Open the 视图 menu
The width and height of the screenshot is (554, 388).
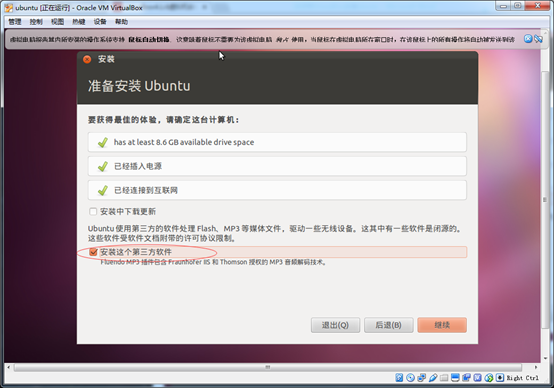pos(58,22)
